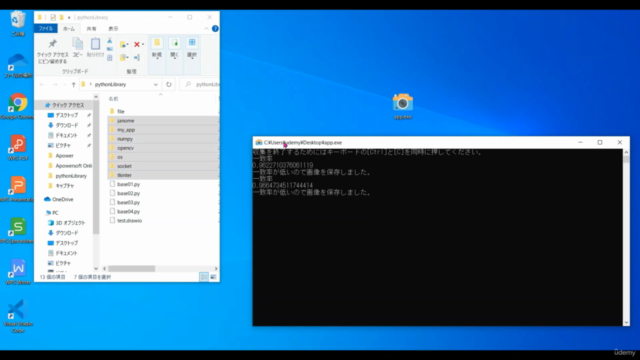The width and height of the screenshot is (640, 360).
Task: Click the Copy icon in ribbon
Action: tap(77, 44)
